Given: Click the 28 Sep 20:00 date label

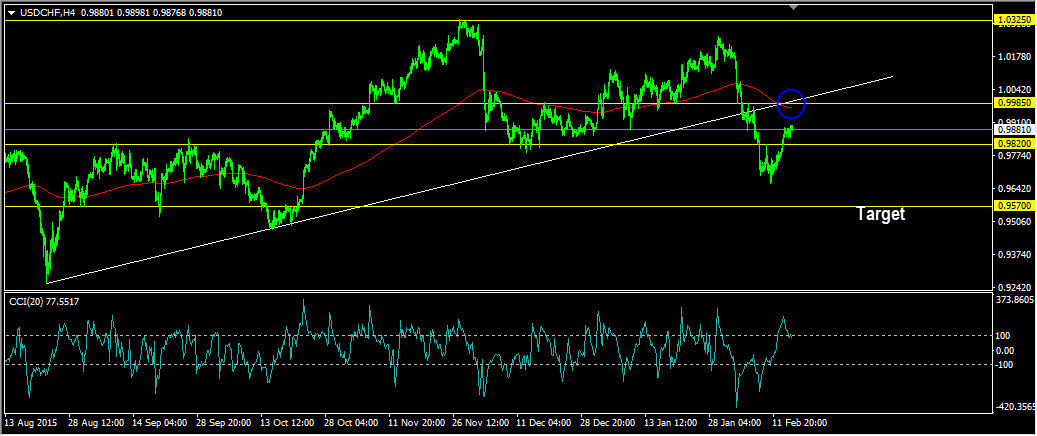Looking at the screenshot, I should coord(225,422).
